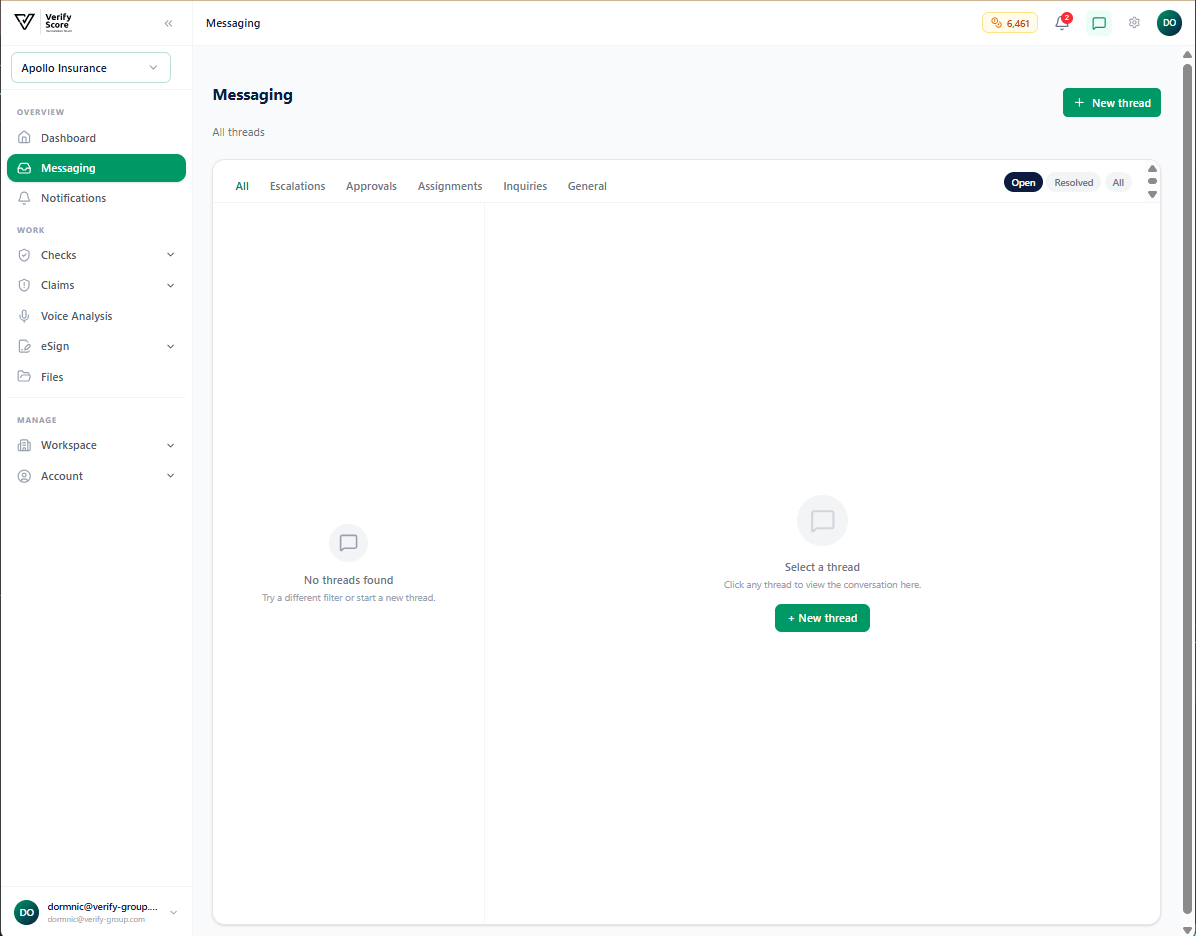Image resolution: width=1196 pixels, height=936 pixels.
Task: Click the thread panel scroll up arrow
Action: click(1153, 169)
